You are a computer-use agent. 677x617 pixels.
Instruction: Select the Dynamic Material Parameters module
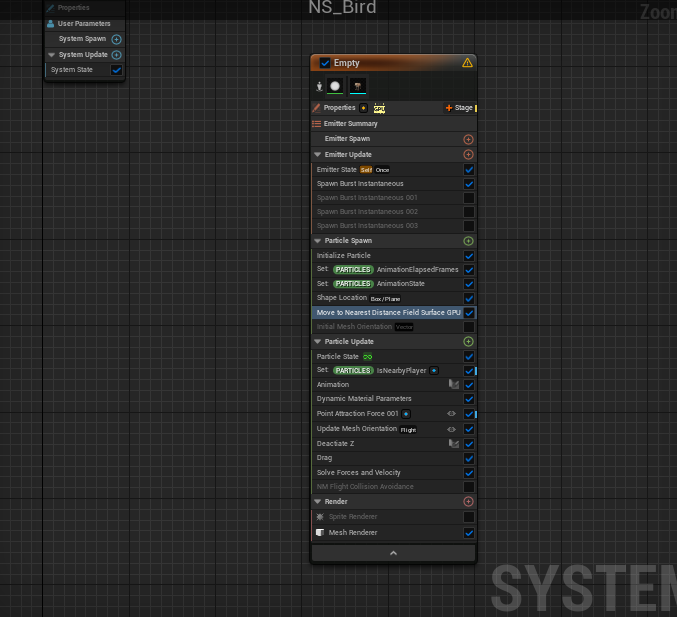pyautogui.click(x=393, y=399)
